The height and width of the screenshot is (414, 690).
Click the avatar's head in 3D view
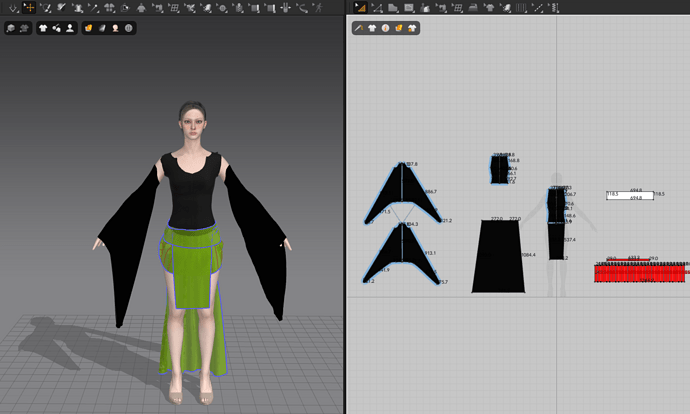tap(192, 121)
